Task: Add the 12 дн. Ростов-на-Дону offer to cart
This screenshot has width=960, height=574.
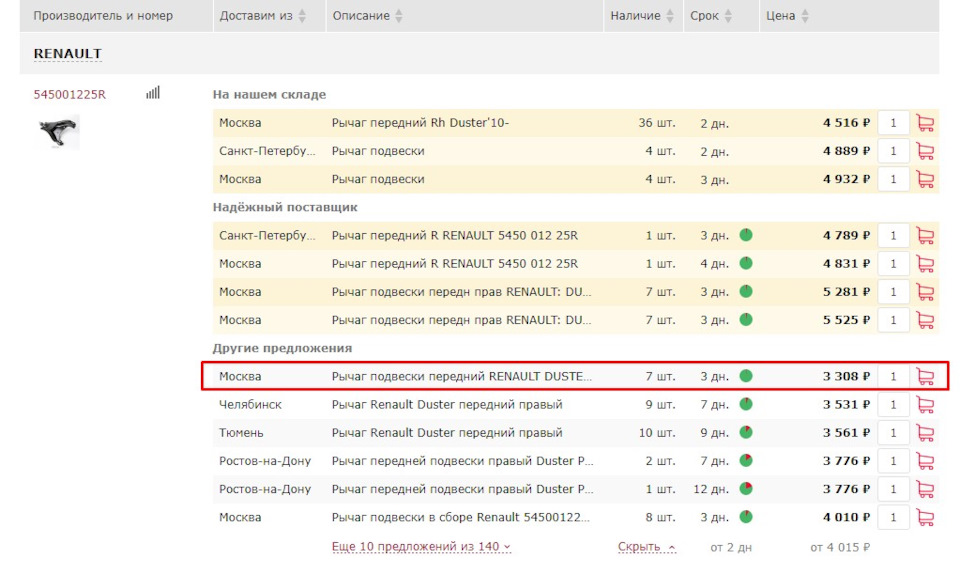Action: [x=925, y=489]
